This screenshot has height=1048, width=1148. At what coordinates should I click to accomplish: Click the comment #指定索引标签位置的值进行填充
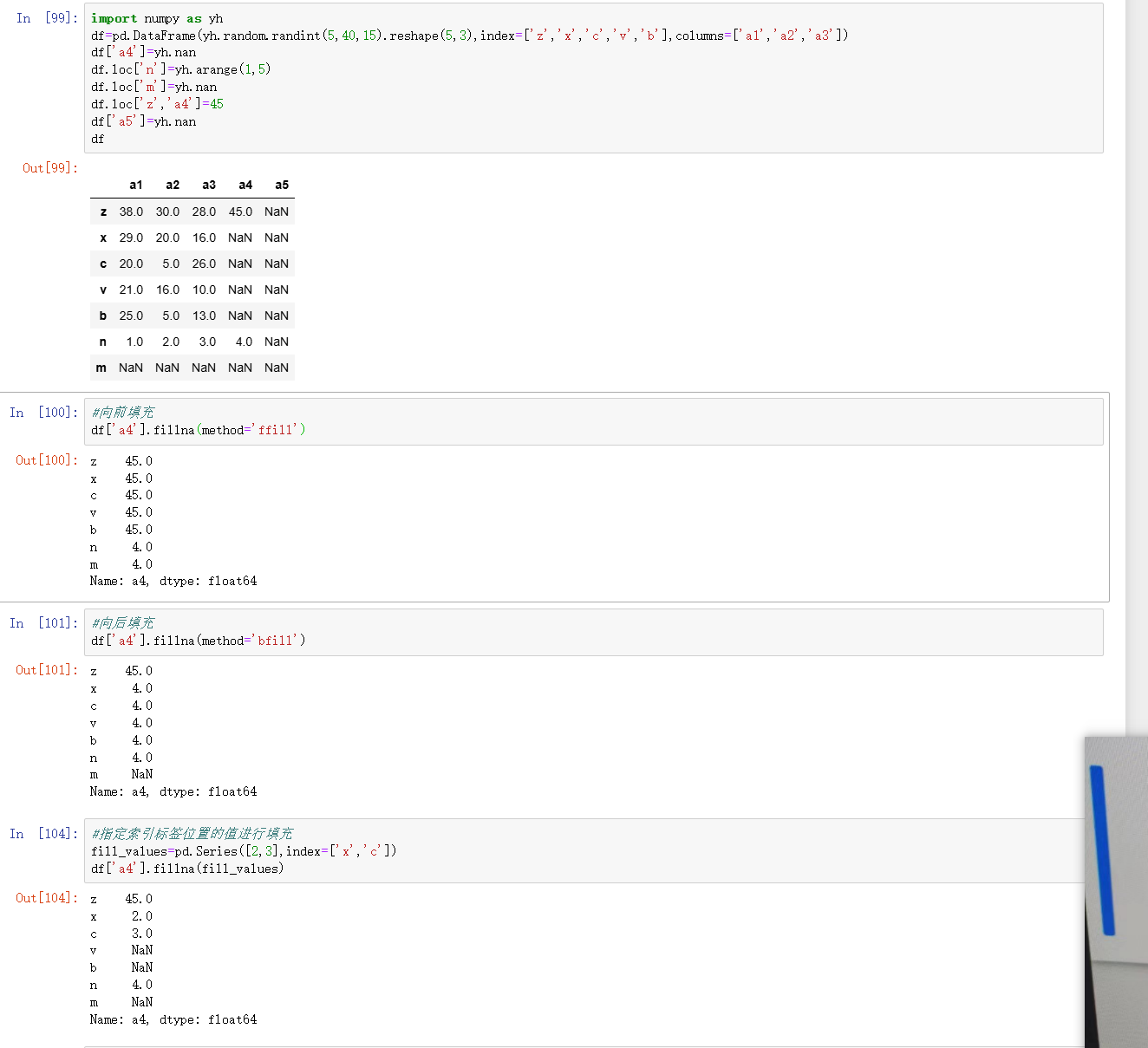(x=192, y=834)
